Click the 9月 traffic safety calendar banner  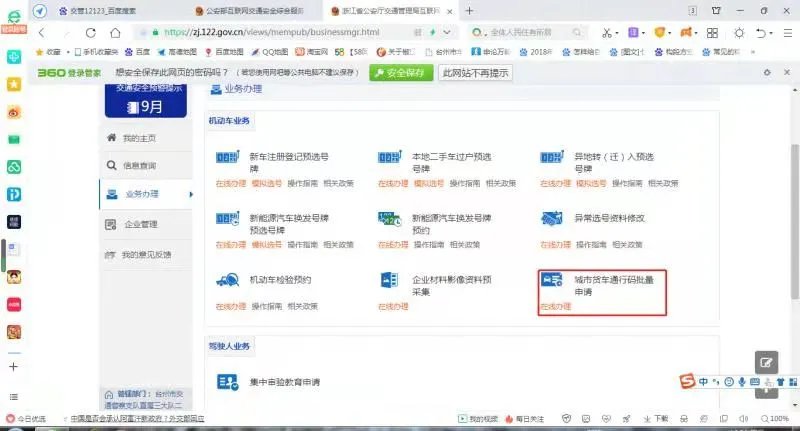click(145, 100)
